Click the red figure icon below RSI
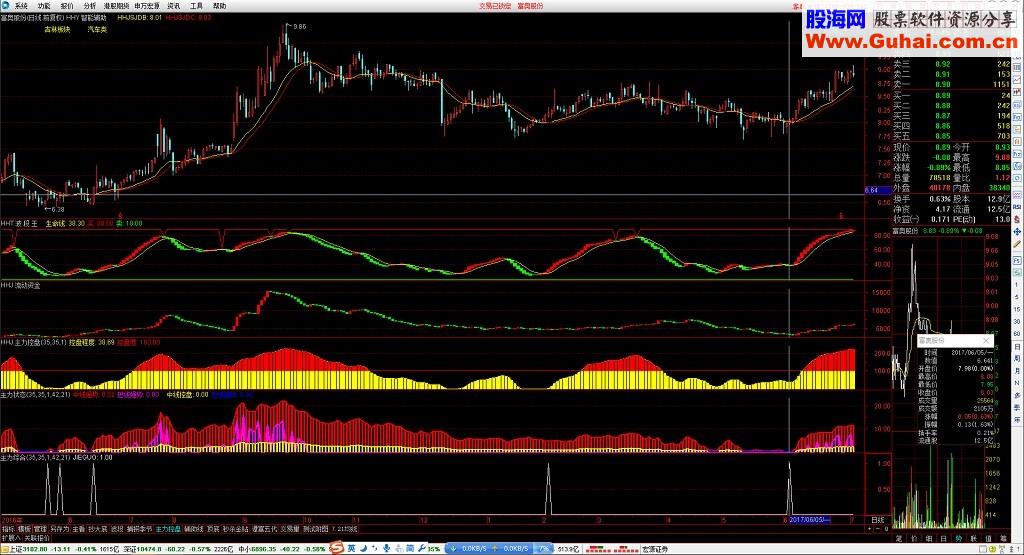Screen dimensions: 1024x555 click(x=1017, y=219)
